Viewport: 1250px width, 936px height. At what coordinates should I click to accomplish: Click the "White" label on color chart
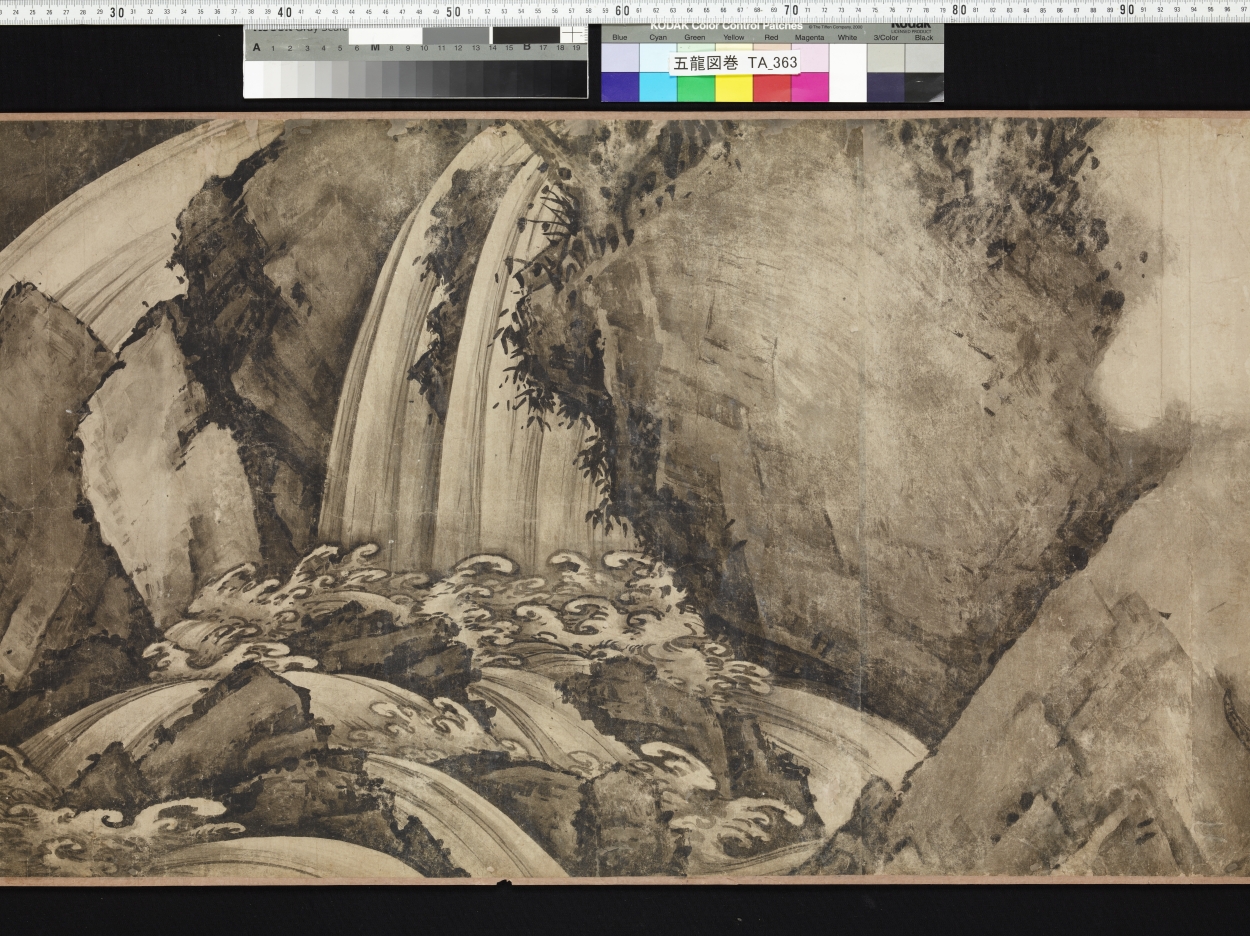848,37
